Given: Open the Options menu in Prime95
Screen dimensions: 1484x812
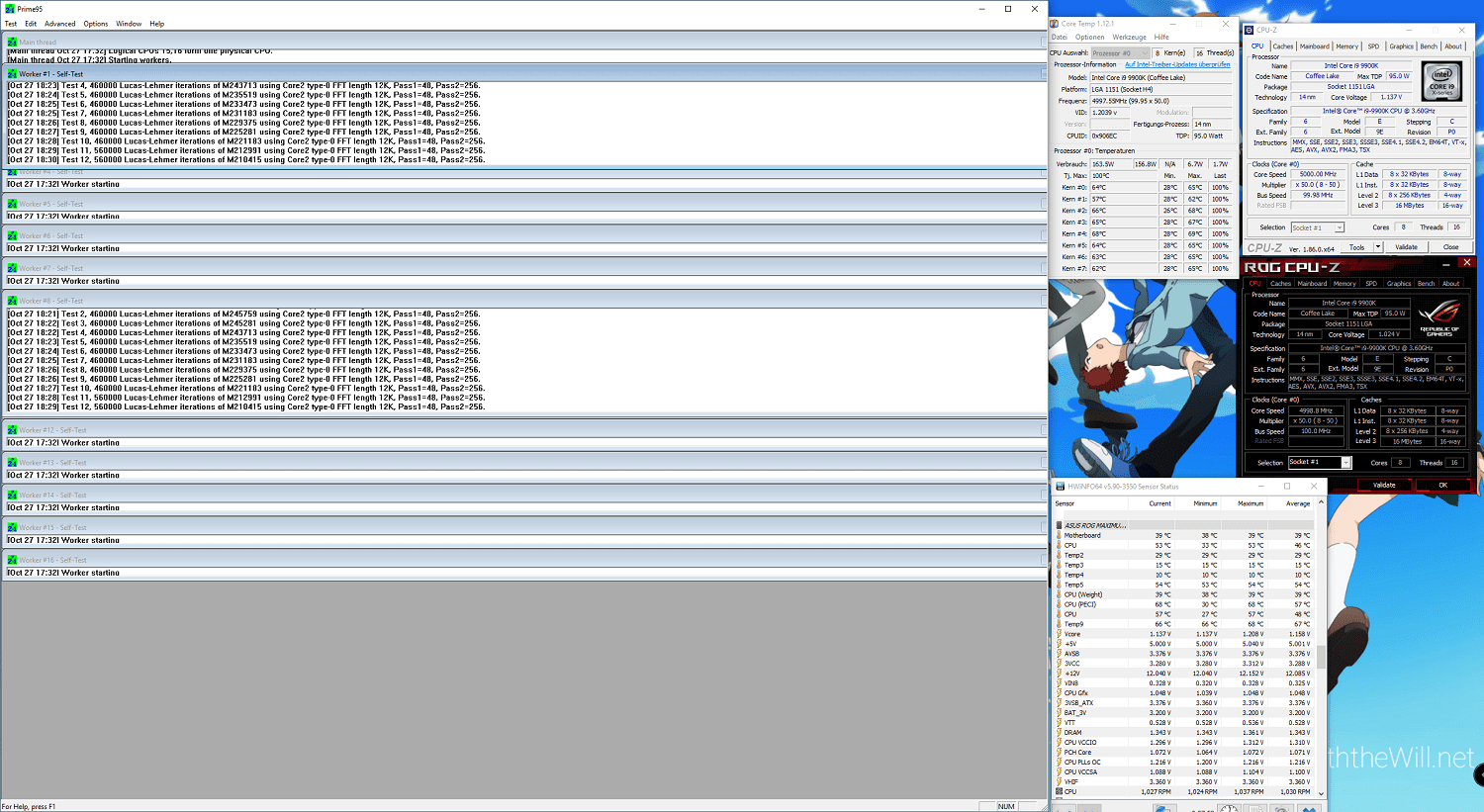Looking at the screenshot, I should [x=96, y=24].
